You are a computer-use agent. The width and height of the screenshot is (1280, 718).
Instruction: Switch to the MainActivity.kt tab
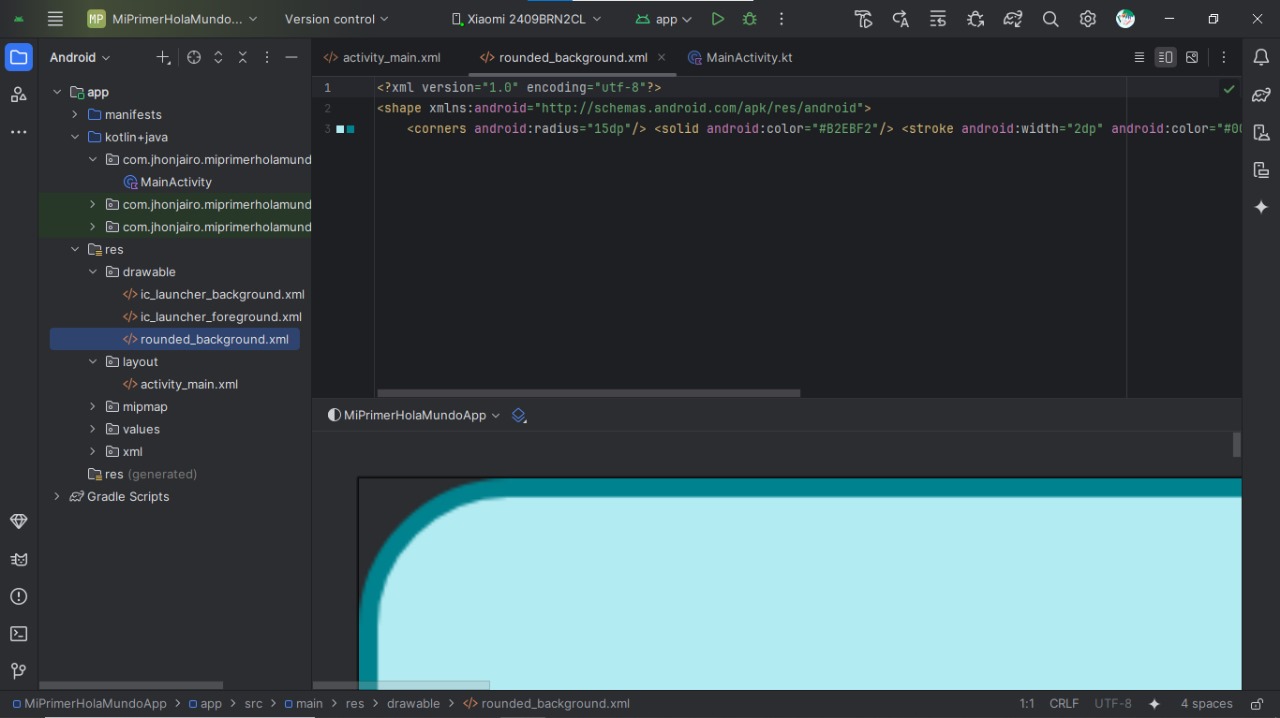740,57
